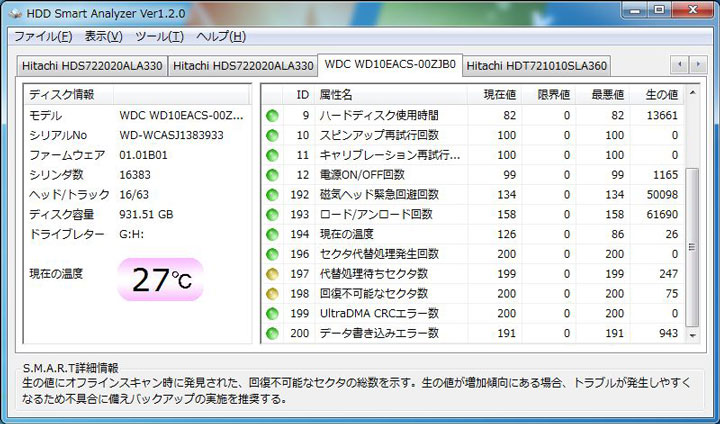Click the ディスク情報 panel header

(x=69, y=95)
